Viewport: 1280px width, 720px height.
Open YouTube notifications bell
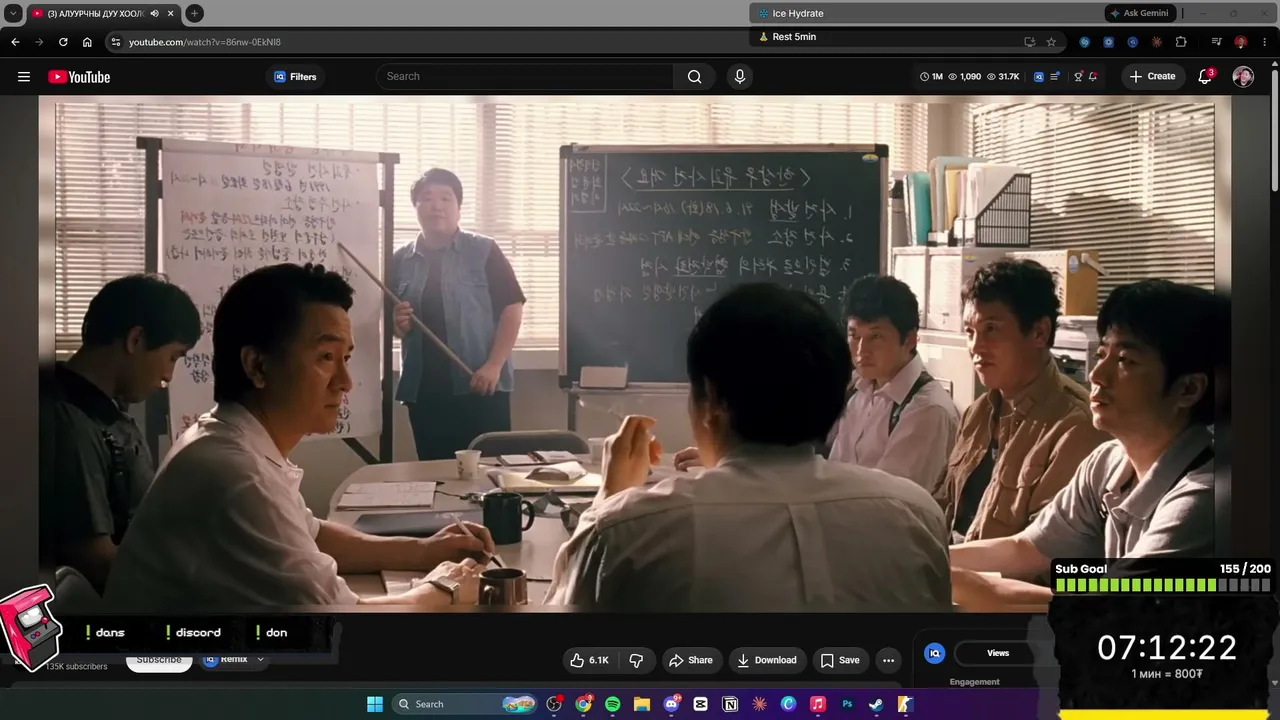[1205, 76]
